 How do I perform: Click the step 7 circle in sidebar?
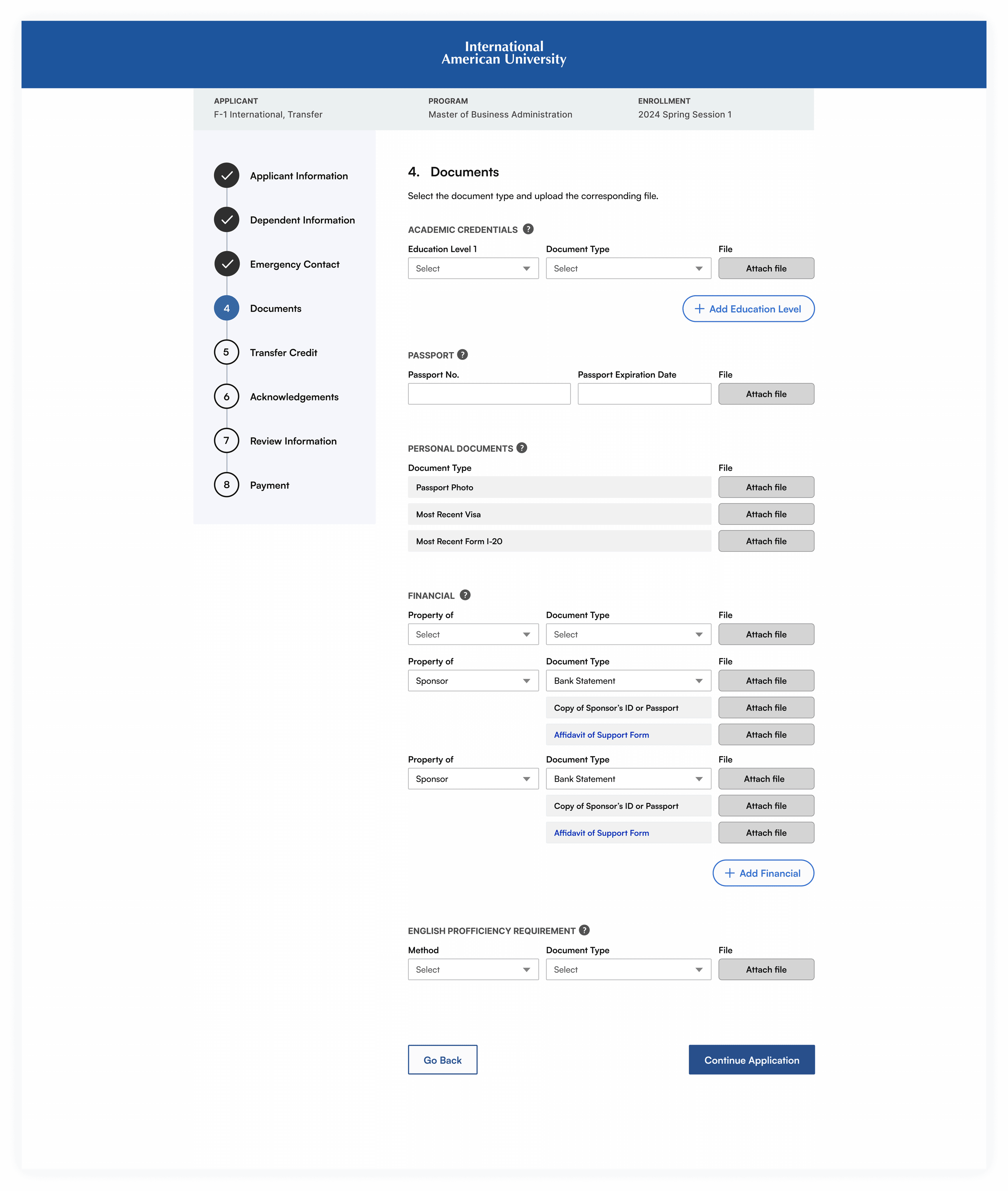[x=227, y=441]
